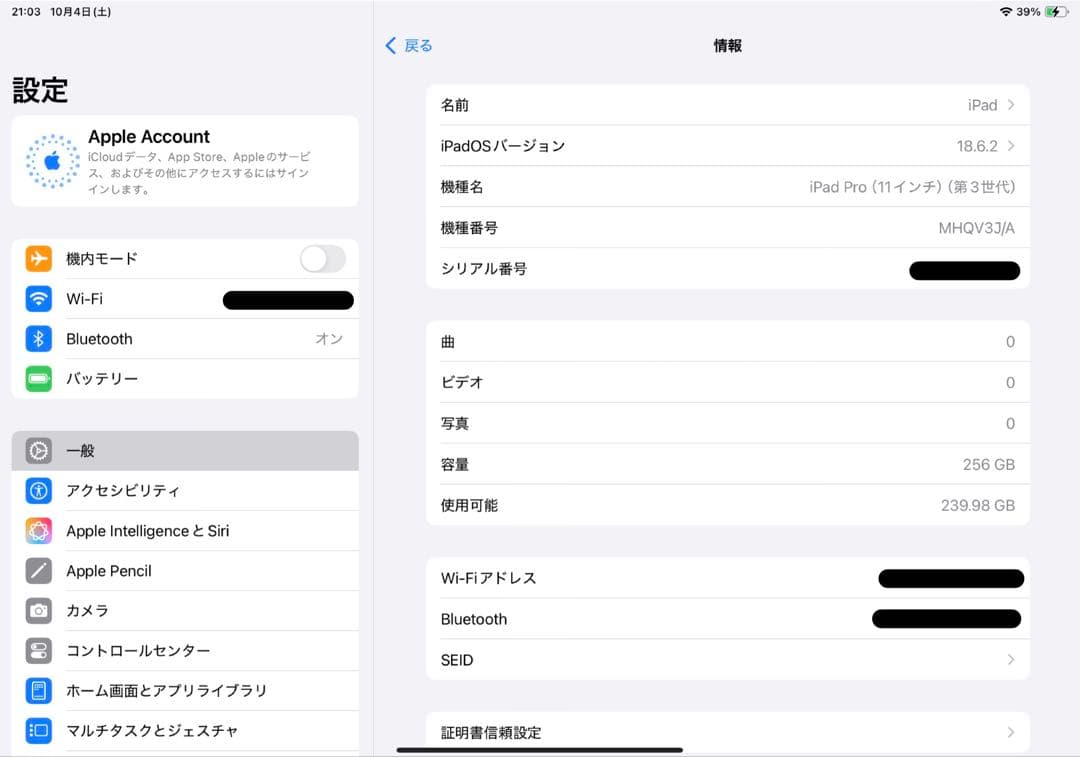Select the gear icon for 一般 settings
This screenshot has height=757, width=1080.
click(x=39, y=450)
